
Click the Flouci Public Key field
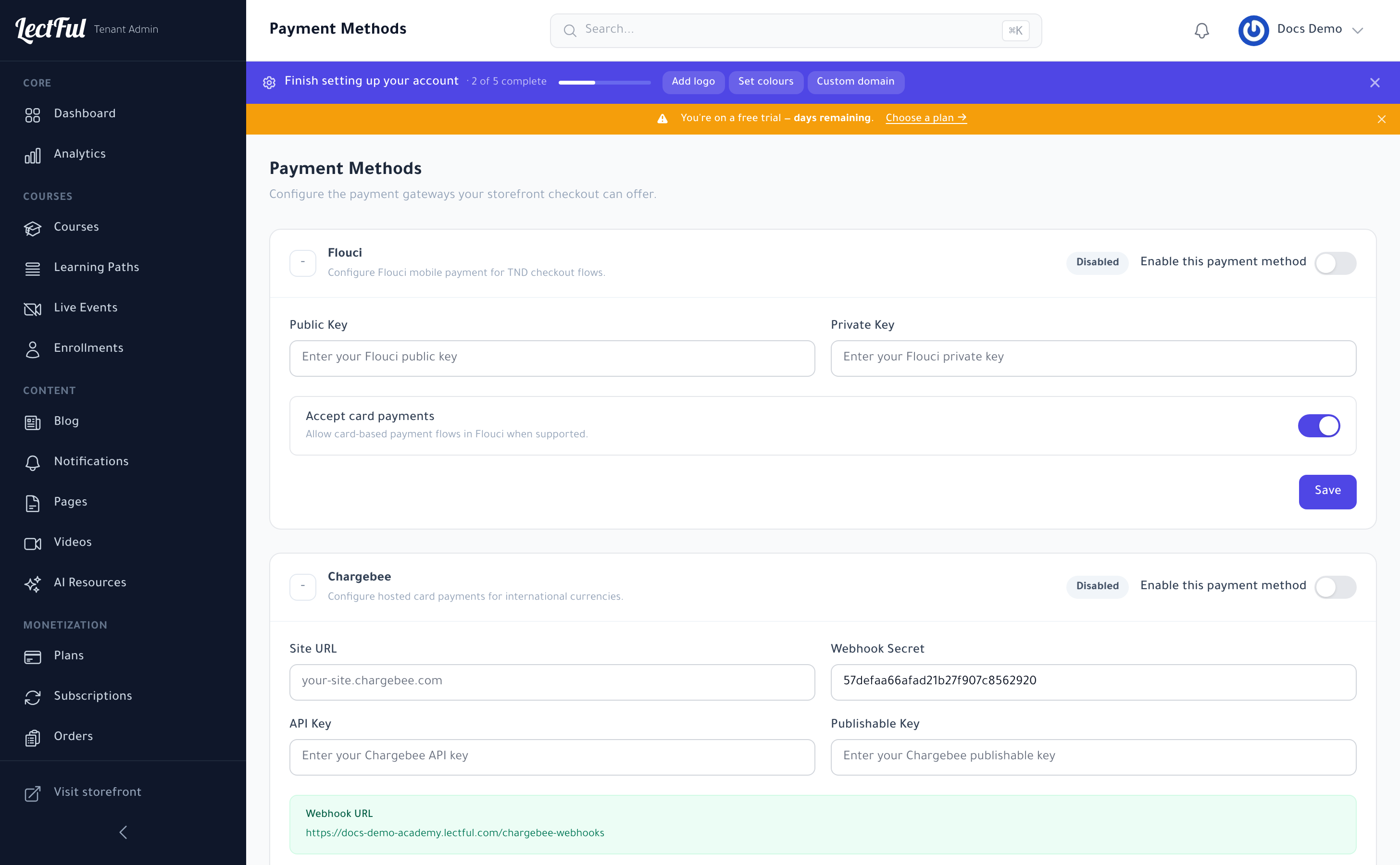tap(552, 358)
